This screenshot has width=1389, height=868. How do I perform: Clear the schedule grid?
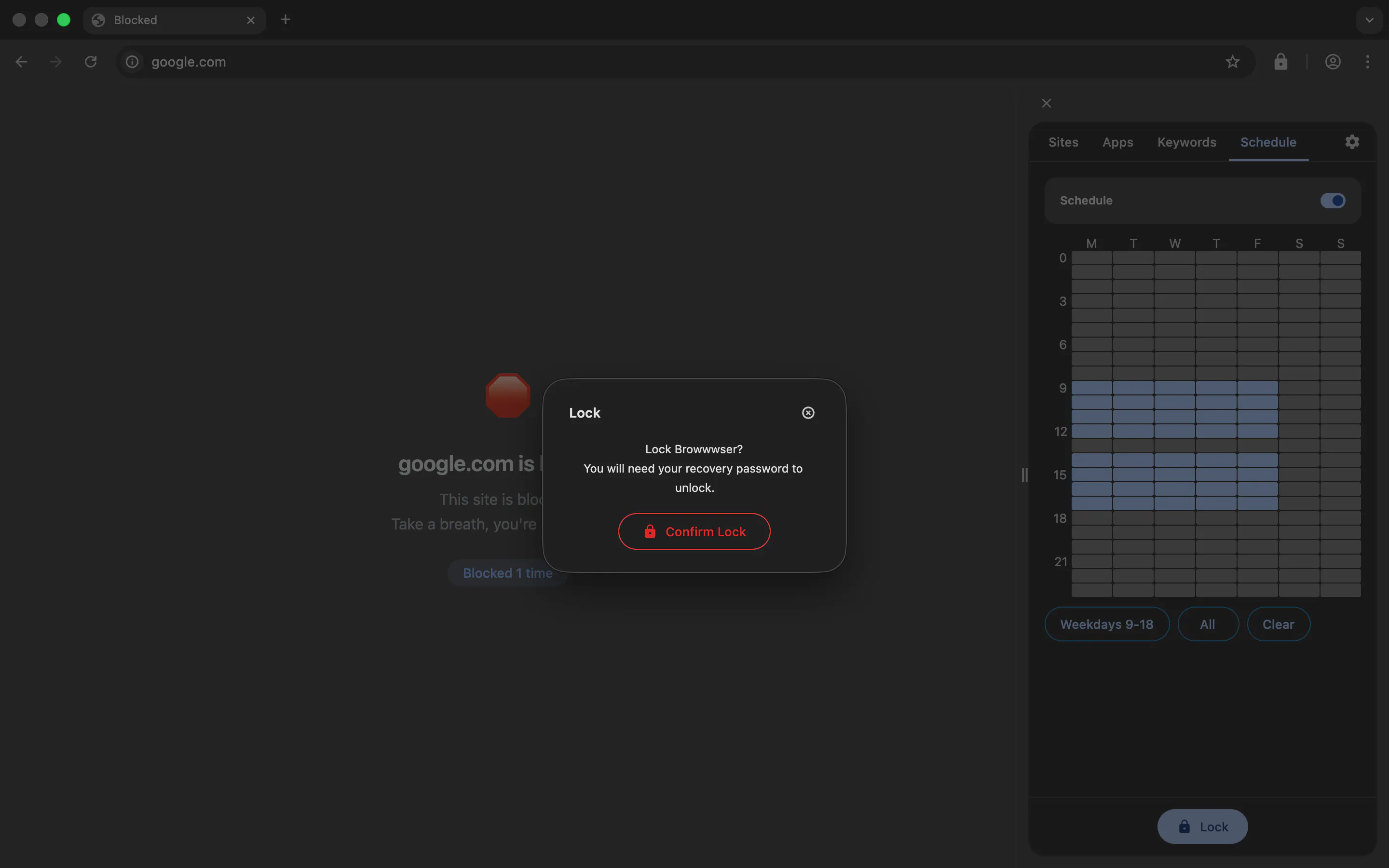point(1278,624)
